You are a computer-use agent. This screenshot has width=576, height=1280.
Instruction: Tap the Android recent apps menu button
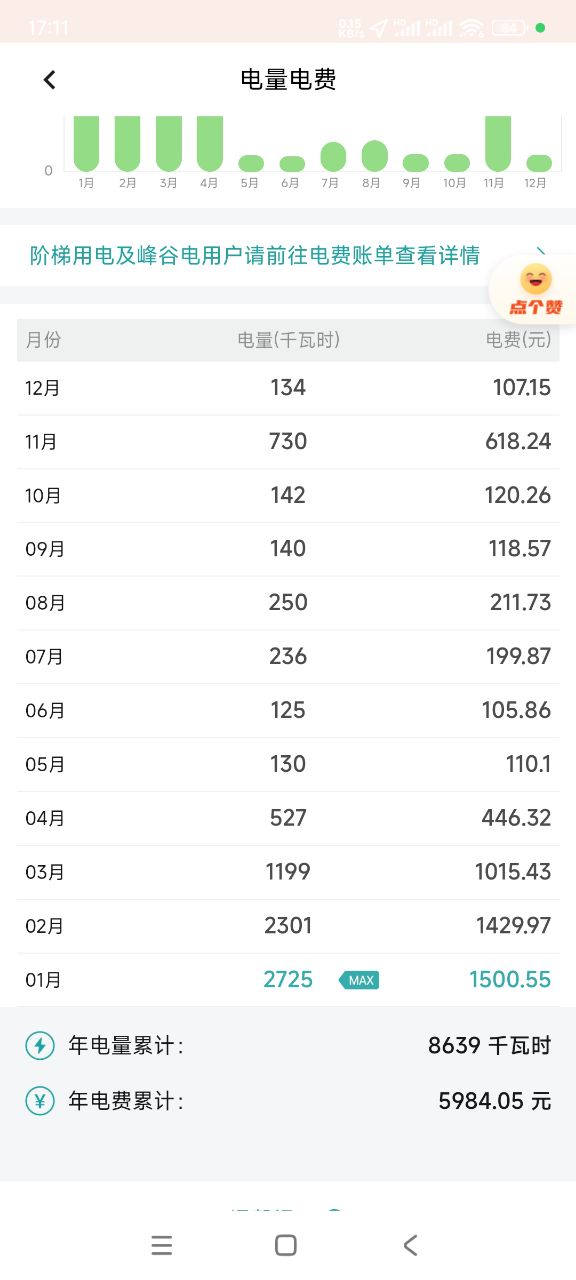coord(162,1245)
